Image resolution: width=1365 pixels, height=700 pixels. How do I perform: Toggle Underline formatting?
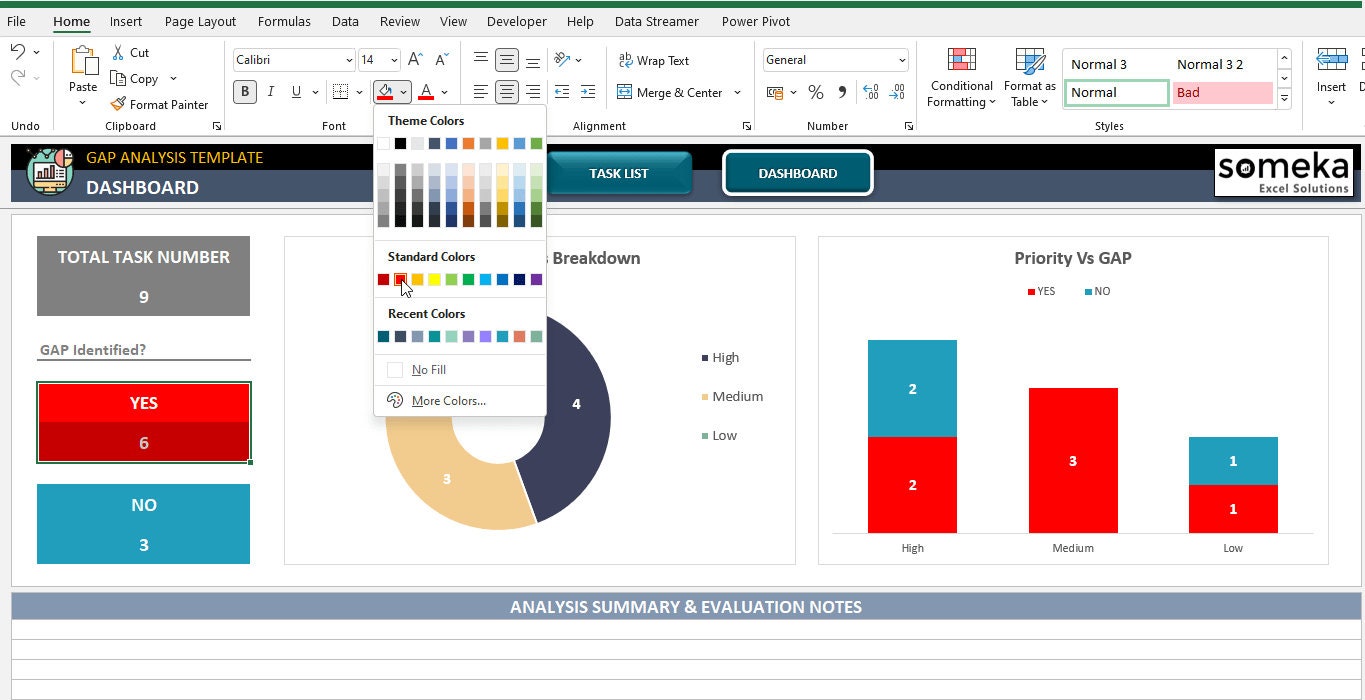point(296,92)
